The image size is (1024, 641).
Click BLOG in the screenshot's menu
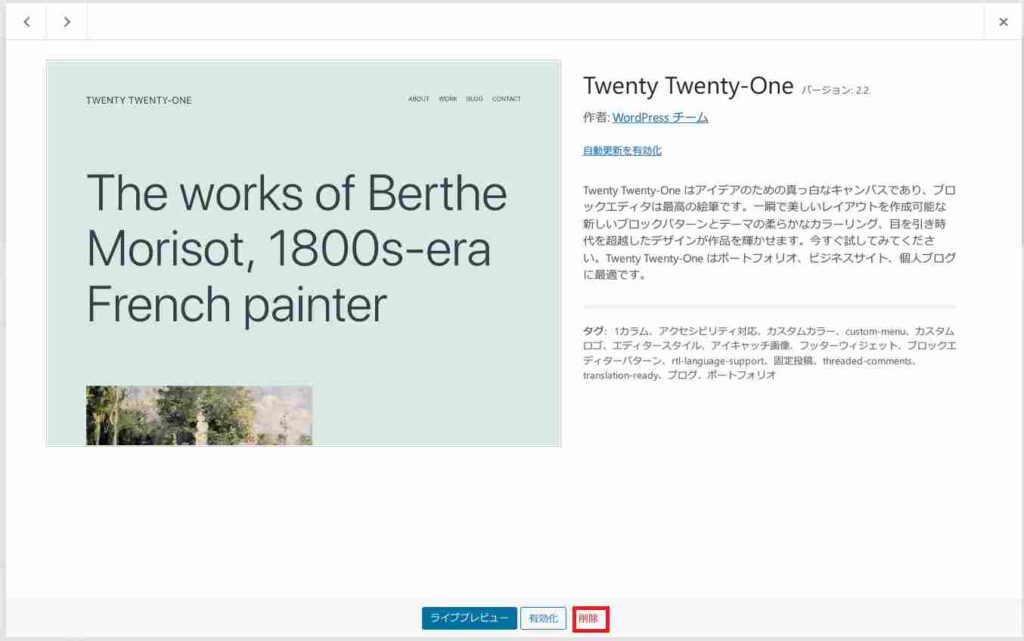click(474, 99)
